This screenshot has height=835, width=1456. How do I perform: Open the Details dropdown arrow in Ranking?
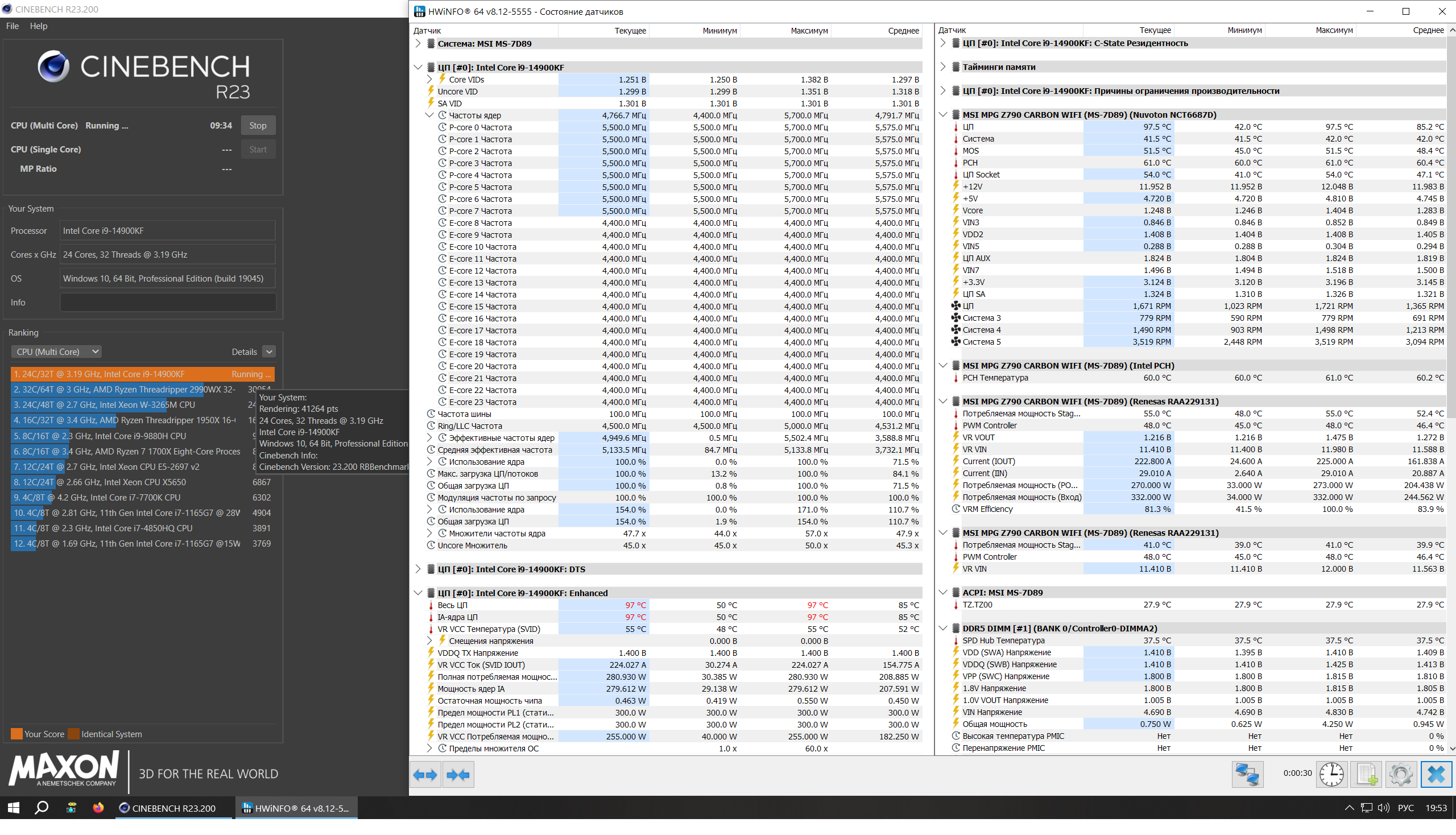[269, 352]
